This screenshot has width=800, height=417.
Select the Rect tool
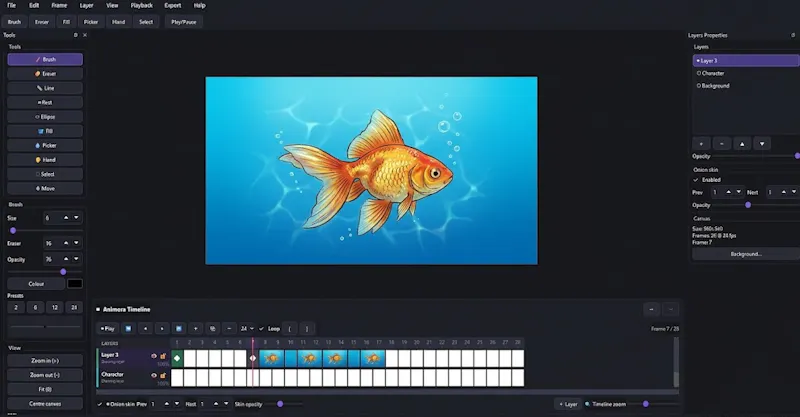click(45, 102)
